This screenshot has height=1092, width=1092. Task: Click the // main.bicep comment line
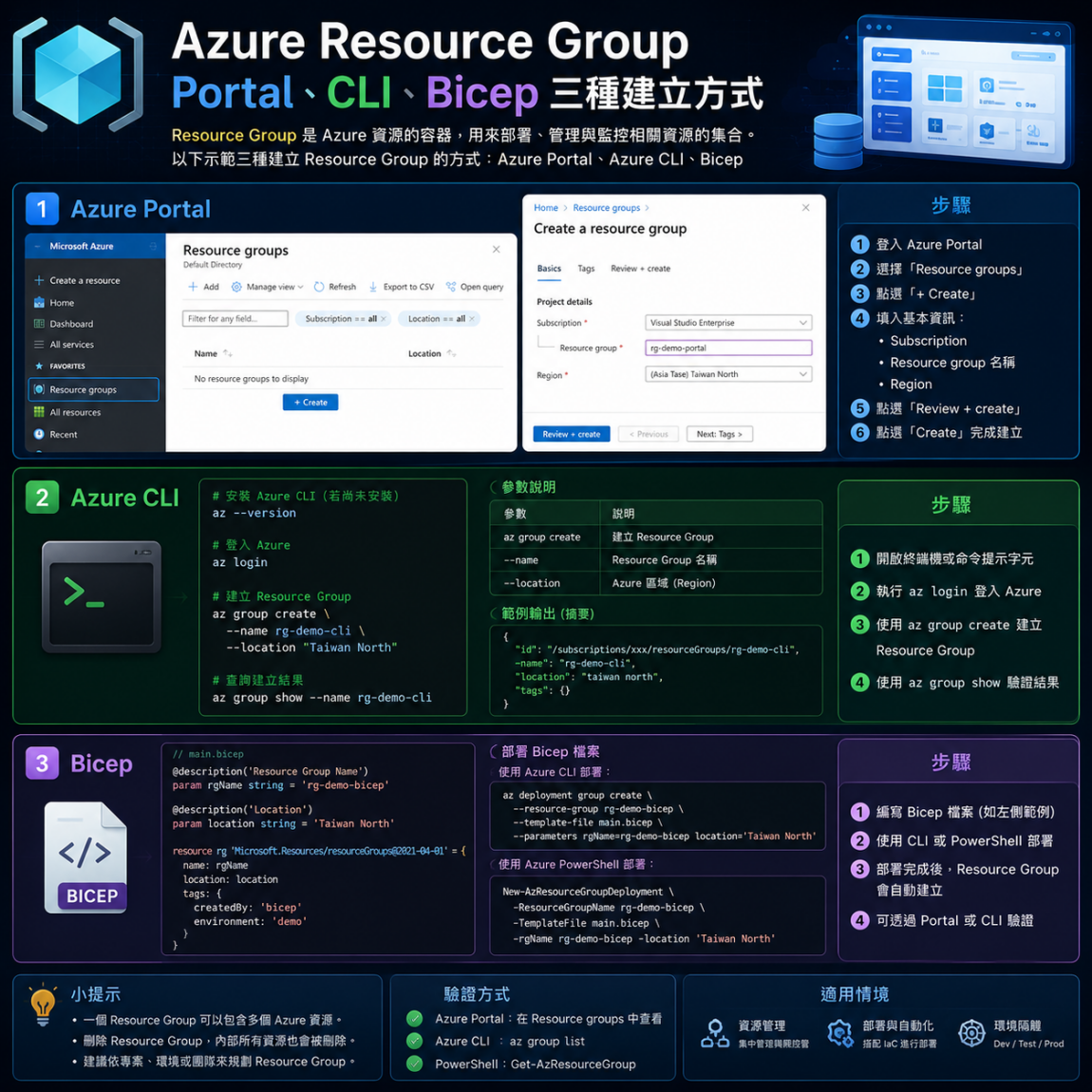tap(208, 754)
